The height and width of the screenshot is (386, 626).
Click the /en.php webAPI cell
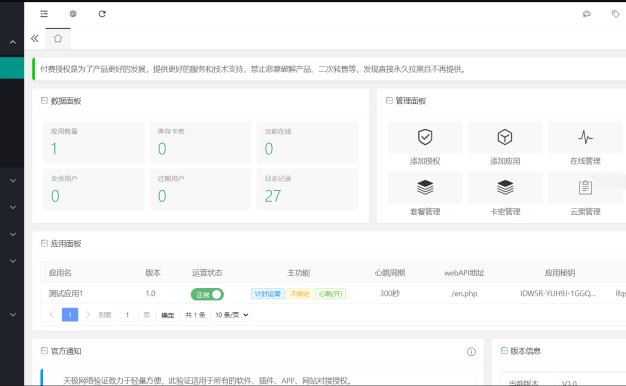pos(464,293)
